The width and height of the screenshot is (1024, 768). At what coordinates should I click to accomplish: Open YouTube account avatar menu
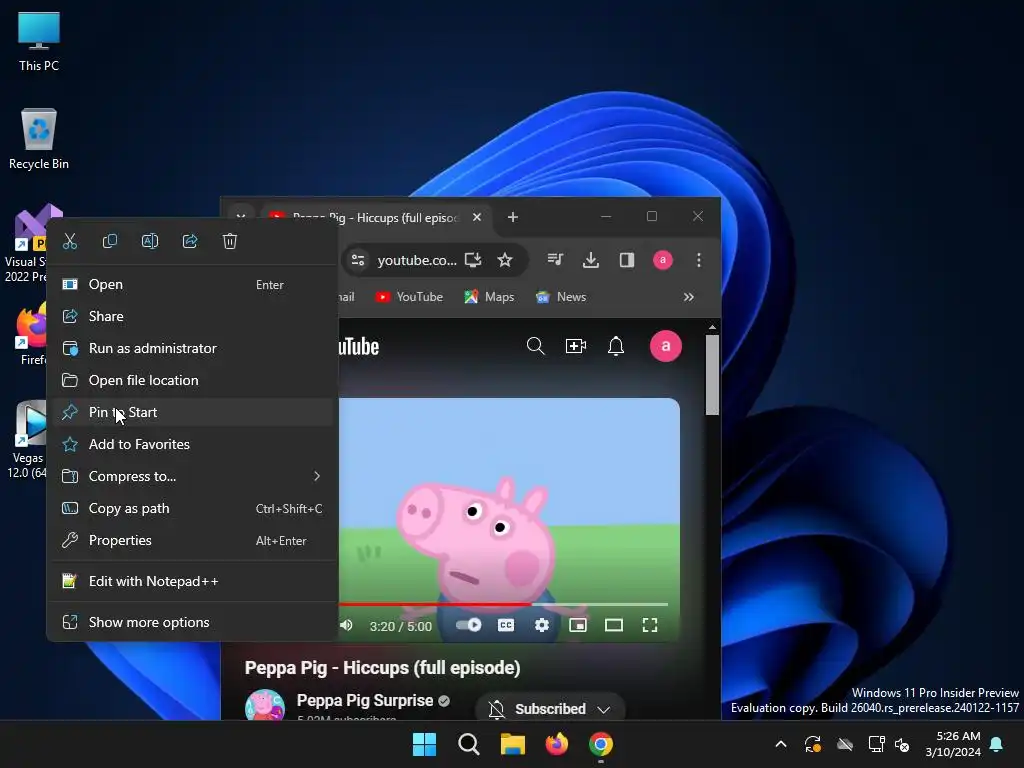pos(665,346)
